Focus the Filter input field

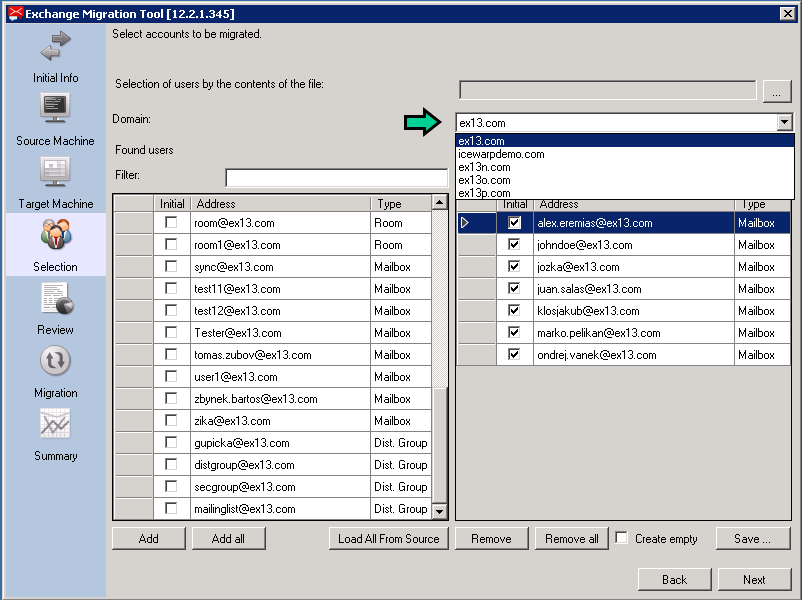[337, 177]
